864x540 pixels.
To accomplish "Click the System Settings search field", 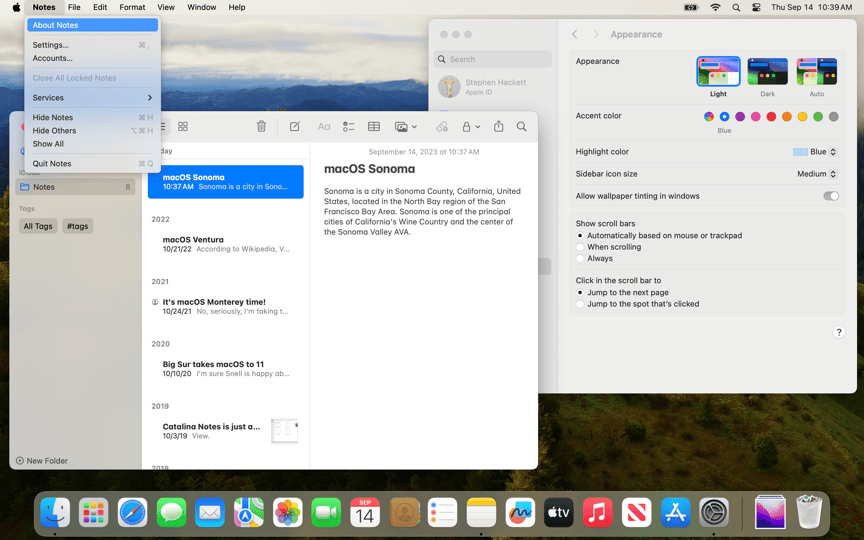I will tap(493, 59).
